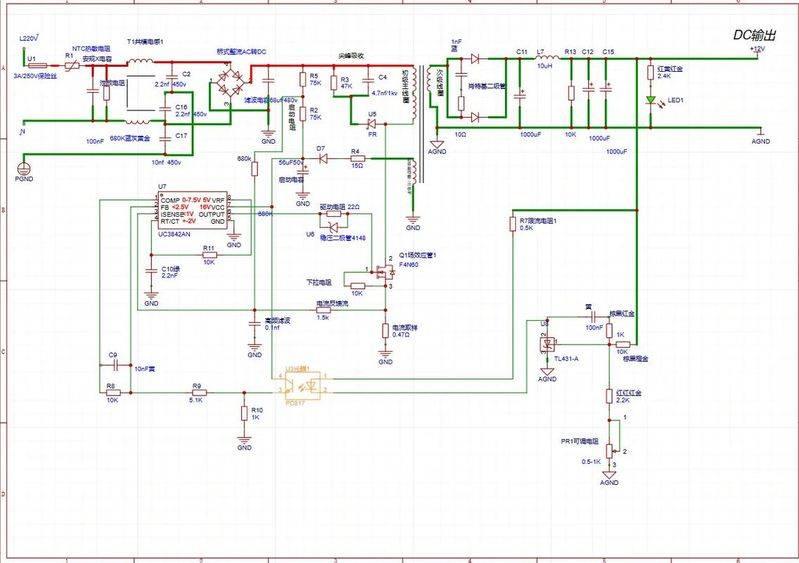Viewport: 799px width, 563px height.
Task: Click the Q1 F4N60 MOSFET symbol
Action: click(x=385, y=273)
